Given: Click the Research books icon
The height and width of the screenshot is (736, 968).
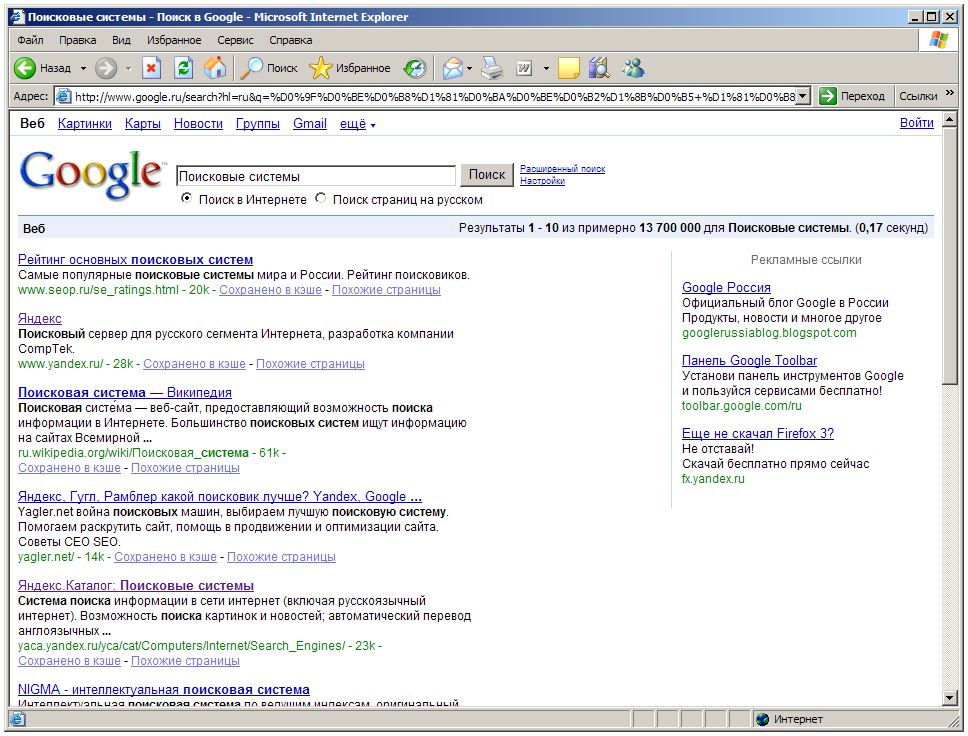Looking at the screenshot, I should coord(599,68).
